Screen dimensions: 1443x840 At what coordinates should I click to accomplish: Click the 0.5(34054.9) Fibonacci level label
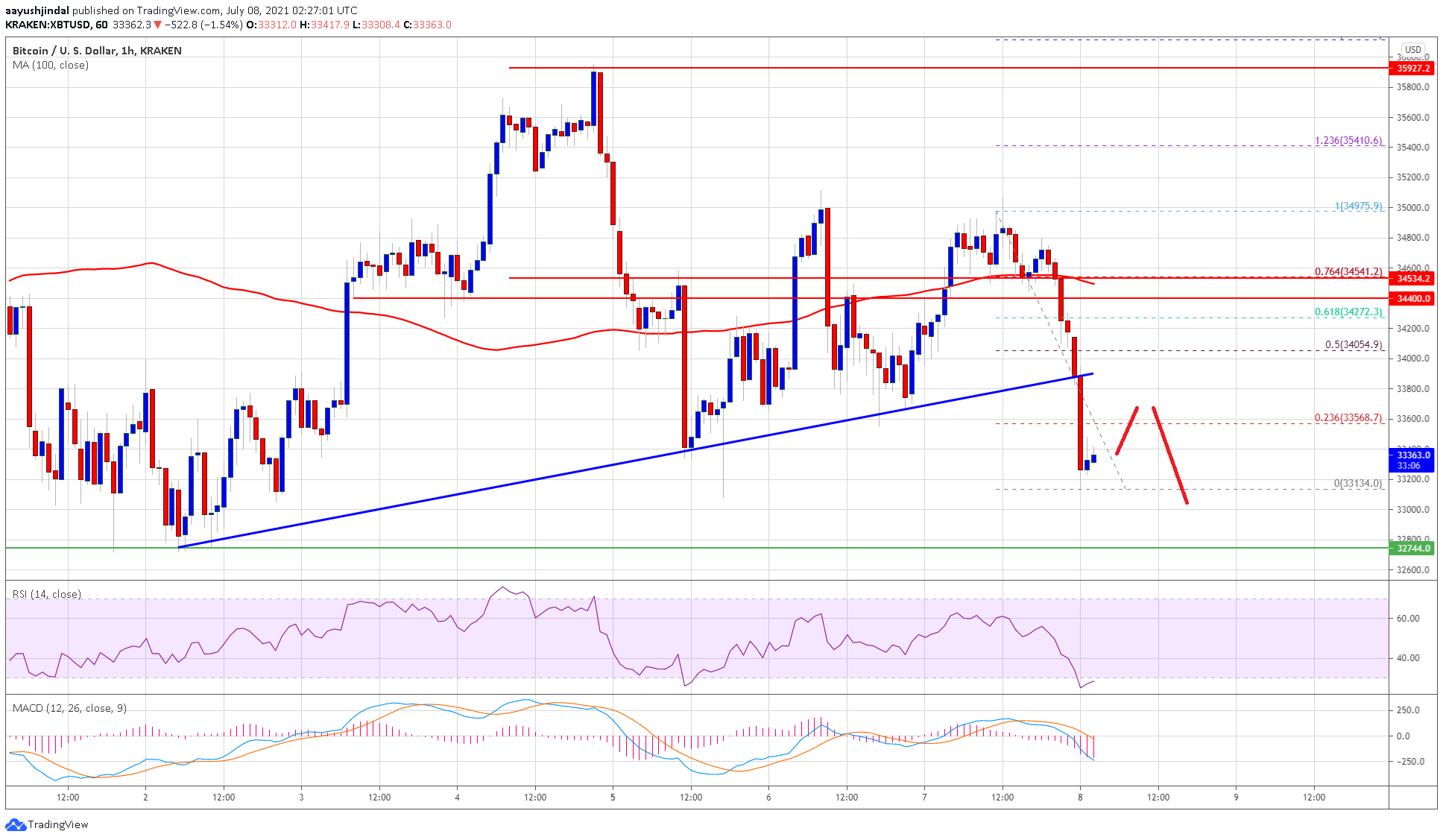1353,344
